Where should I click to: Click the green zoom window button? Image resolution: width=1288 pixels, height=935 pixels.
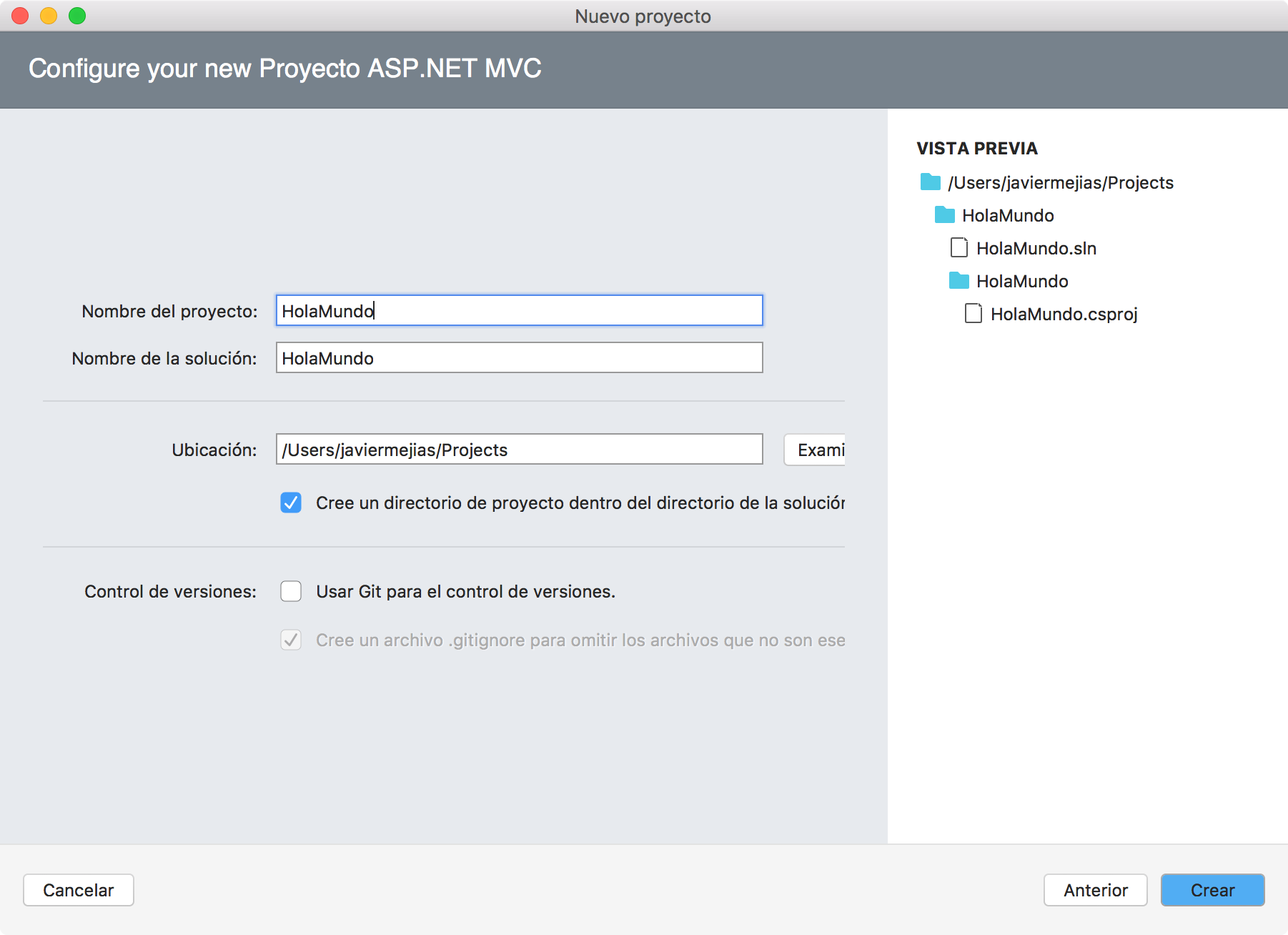coord(77,15)
